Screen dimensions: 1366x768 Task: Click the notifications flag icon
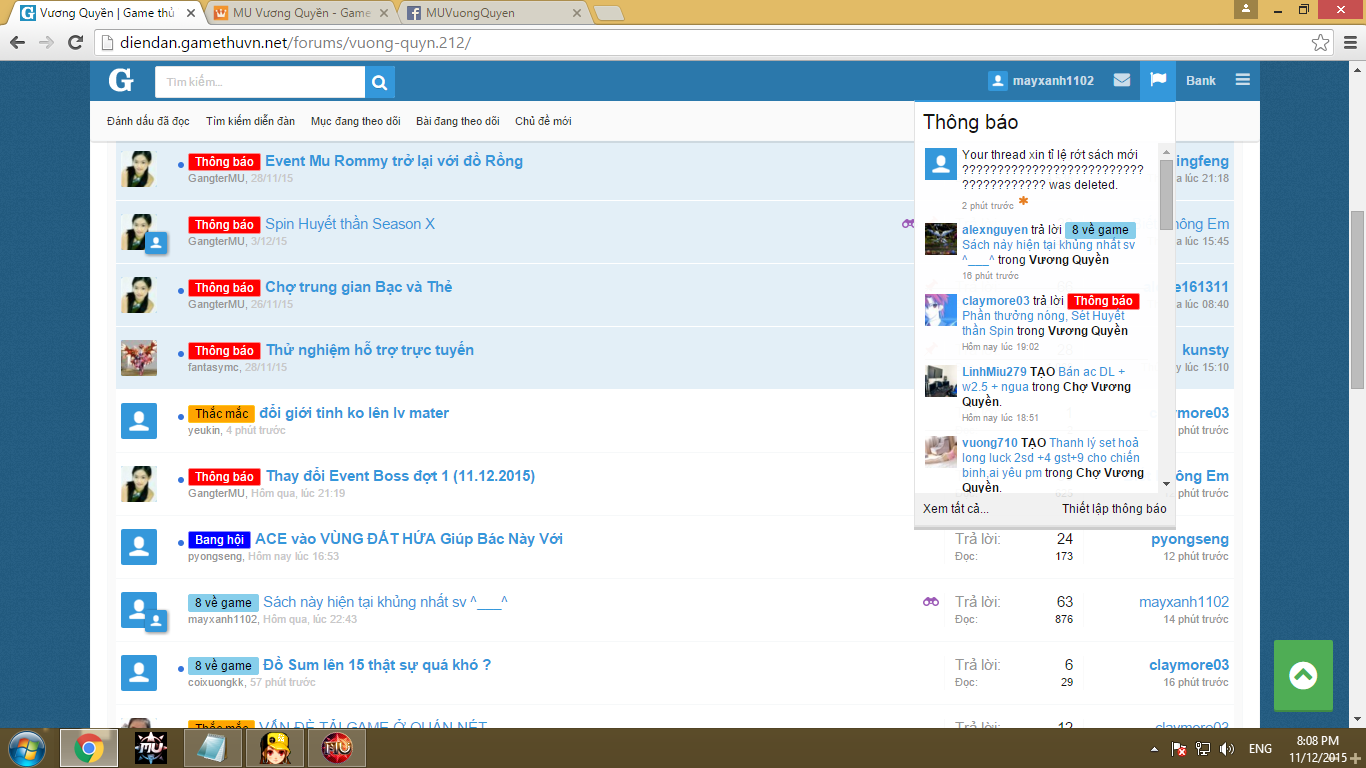click(x=1158, y=80)
